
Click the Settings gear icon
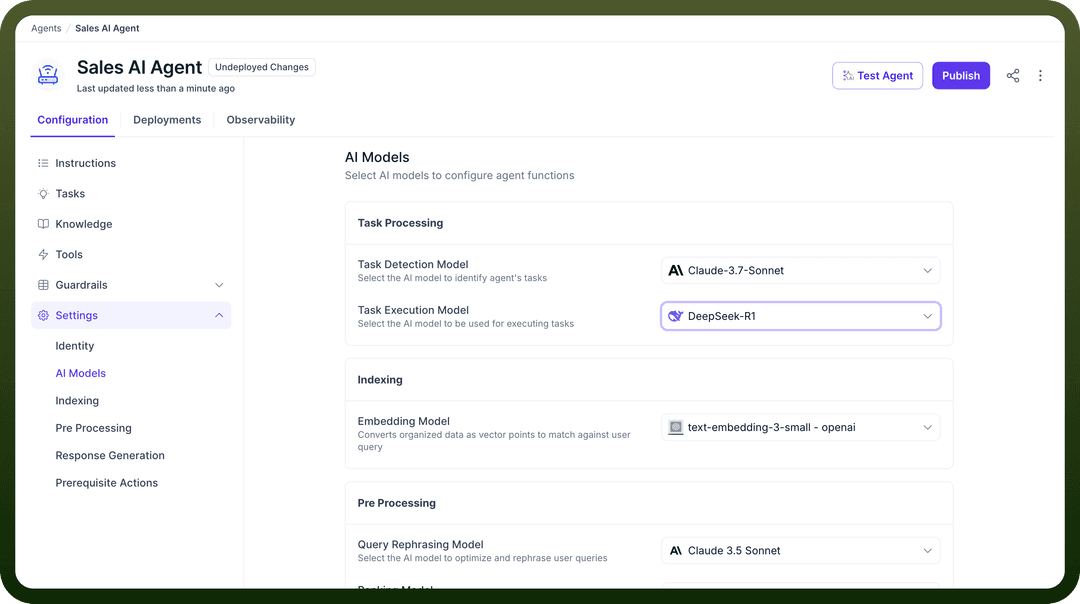pos(43,315)
